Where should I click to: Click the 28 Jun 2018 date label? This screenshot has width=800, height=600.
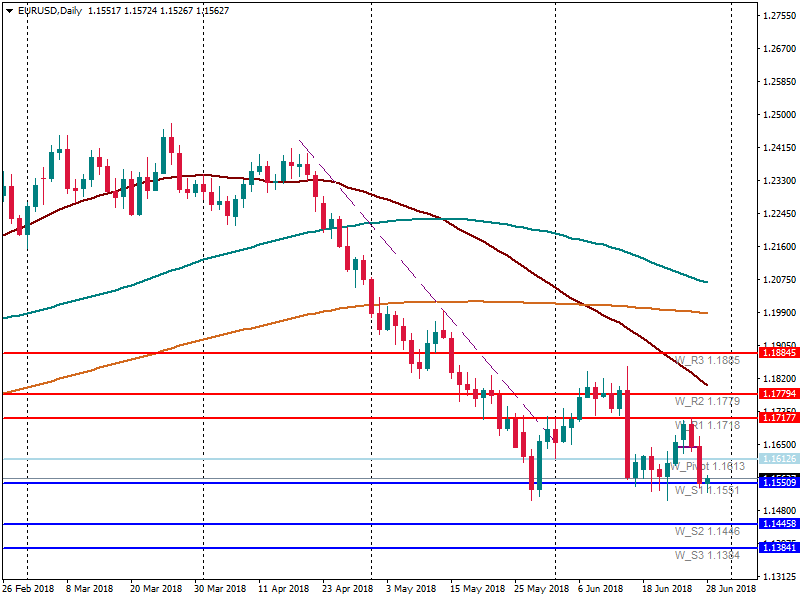click(732, 589)
